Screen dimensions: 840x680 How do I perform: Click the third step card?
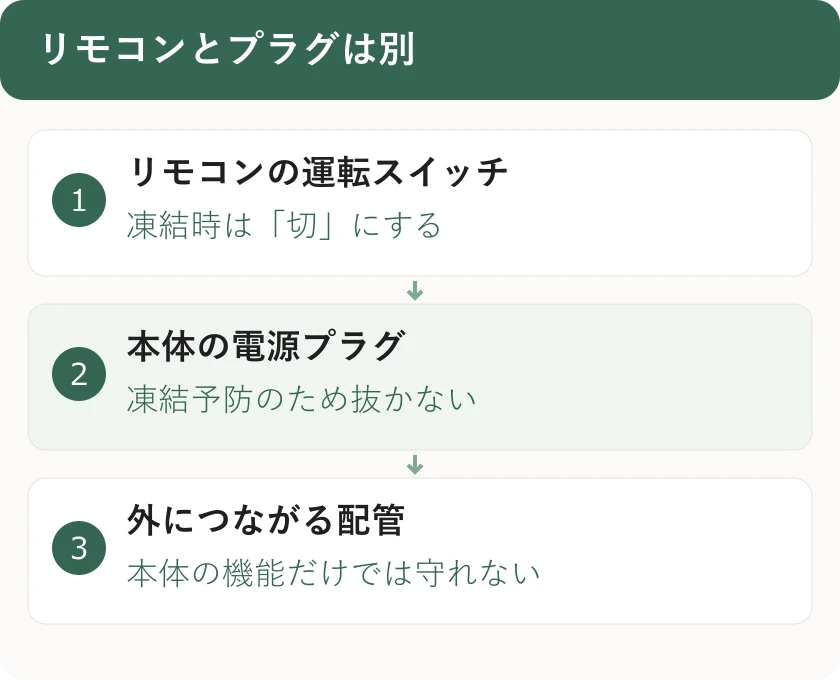pyautogui.click(x=420, y=551)
